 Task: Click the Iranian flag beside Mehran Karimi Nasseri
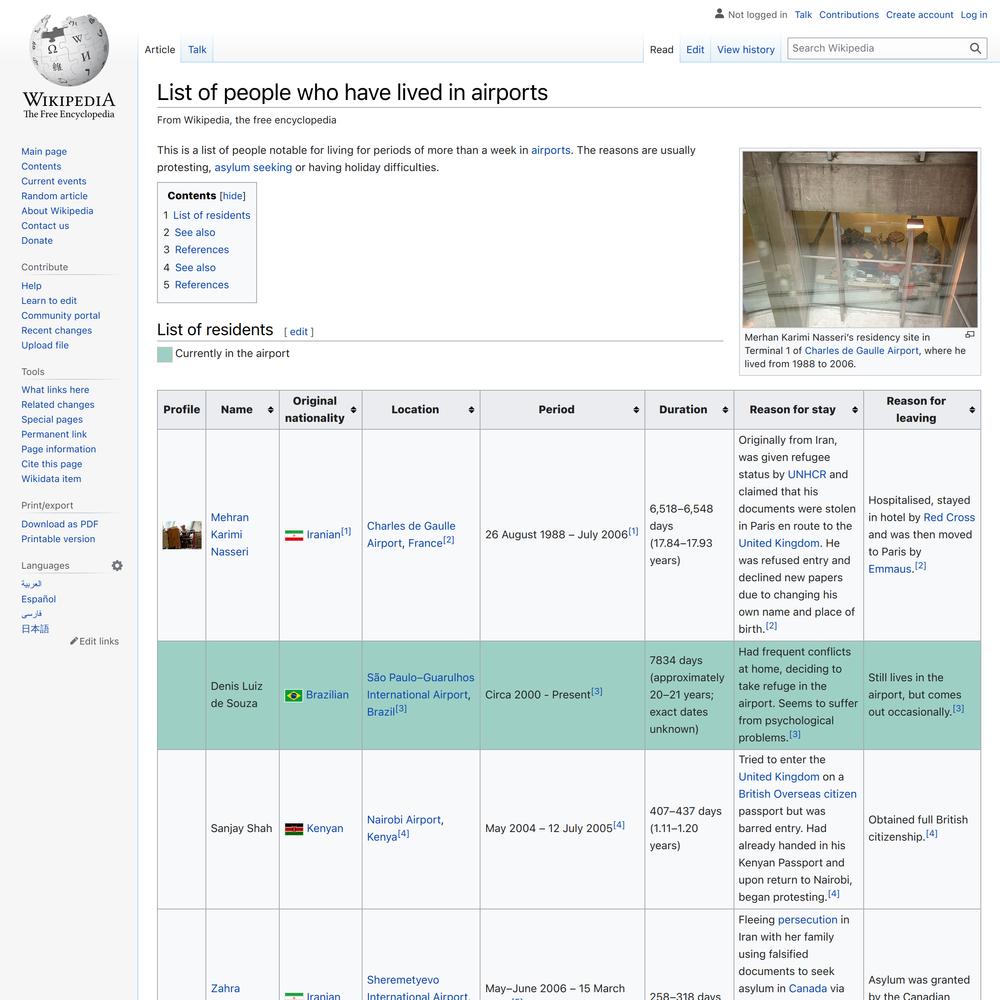[294, 535]
